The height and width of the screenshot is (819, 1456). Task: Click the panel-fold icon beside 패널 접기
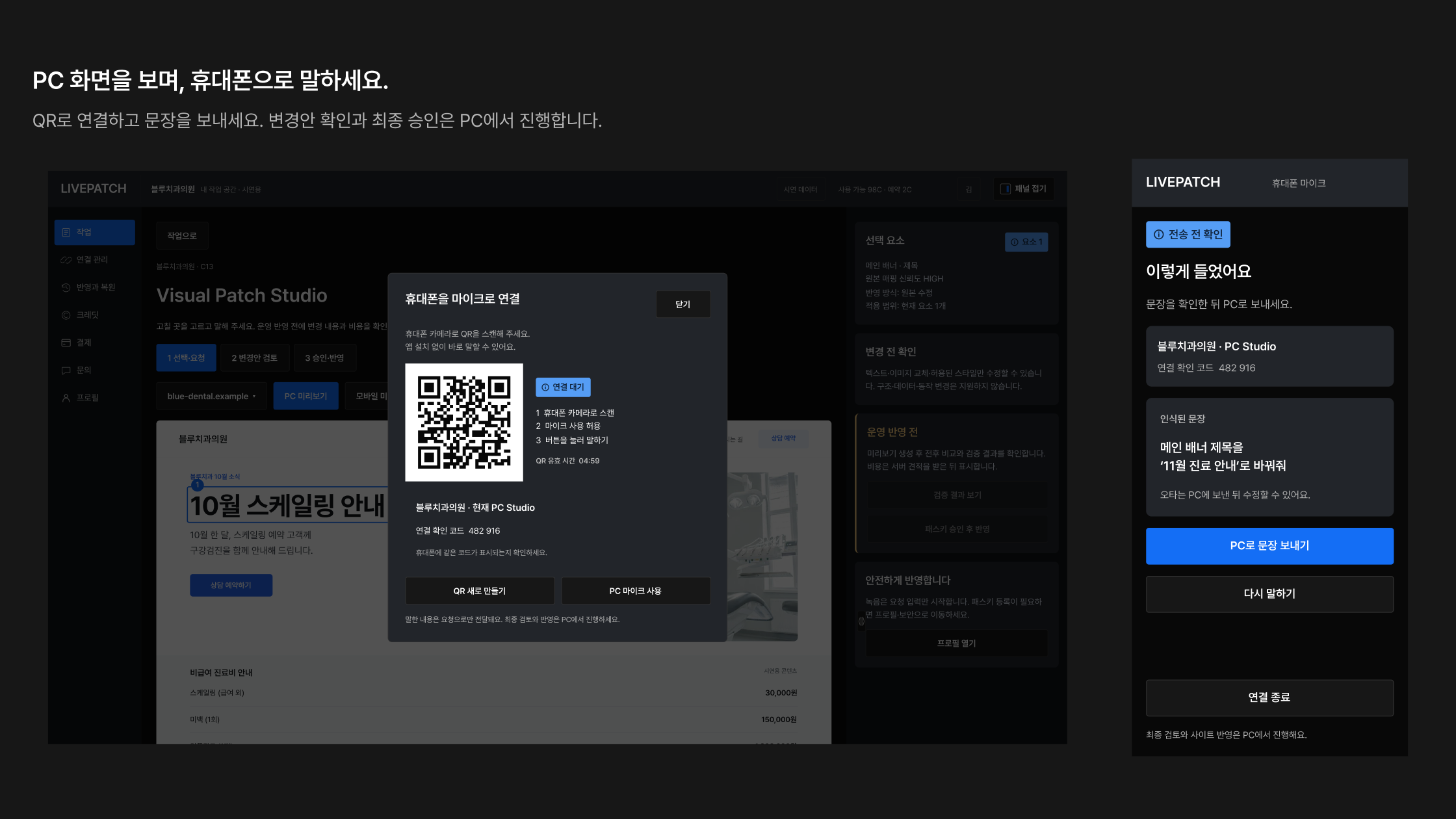1005,188
